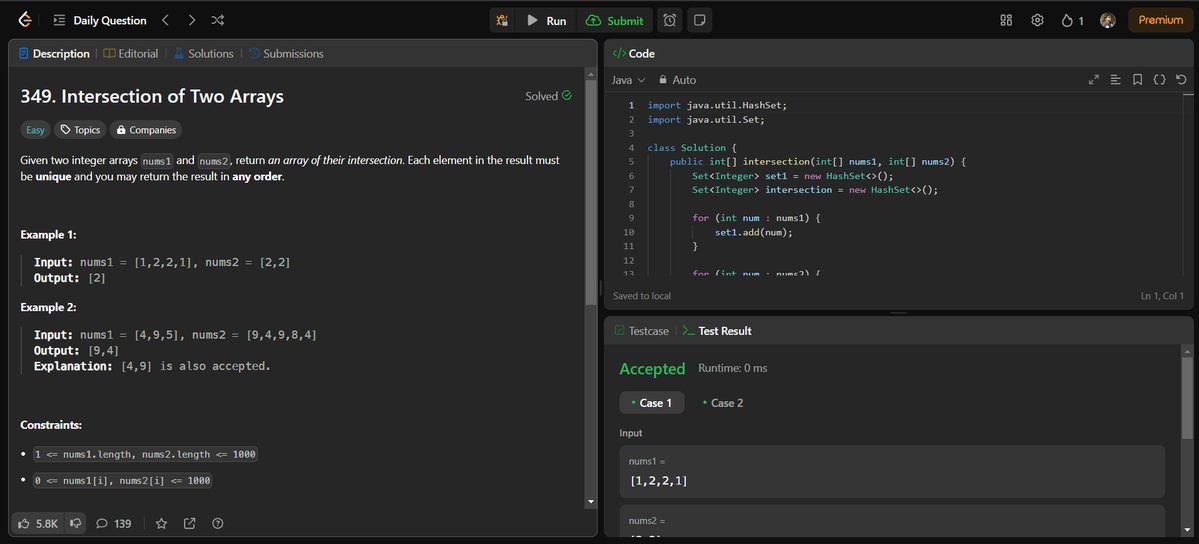Expand the Topics tag
Screen dimensions: 1199x544
[x=80, y=129]
